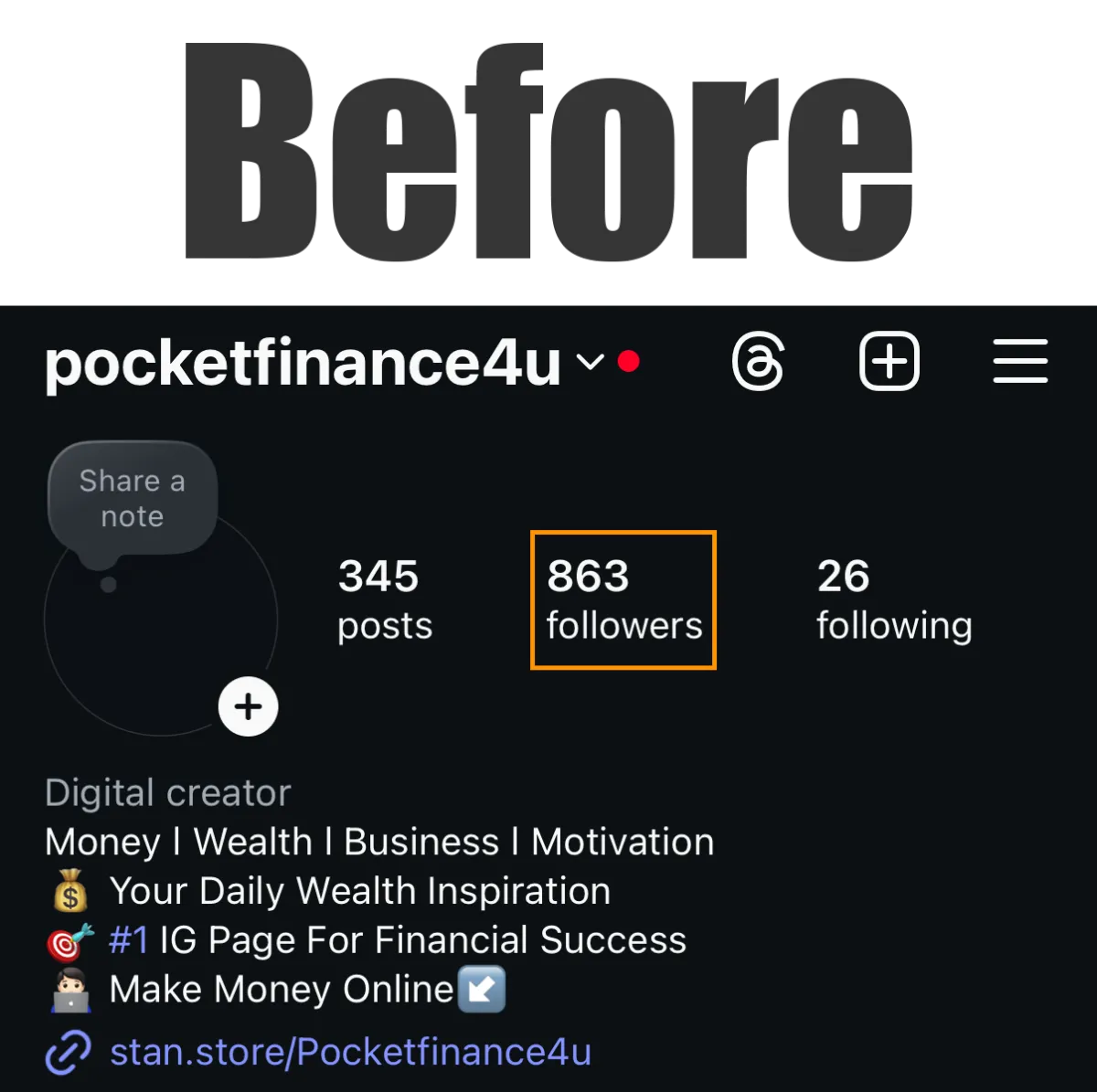Tap the create new post plus icon
Image resolution: width=1097 pixels, height=1092 pixels.
(x=889, y=361)
